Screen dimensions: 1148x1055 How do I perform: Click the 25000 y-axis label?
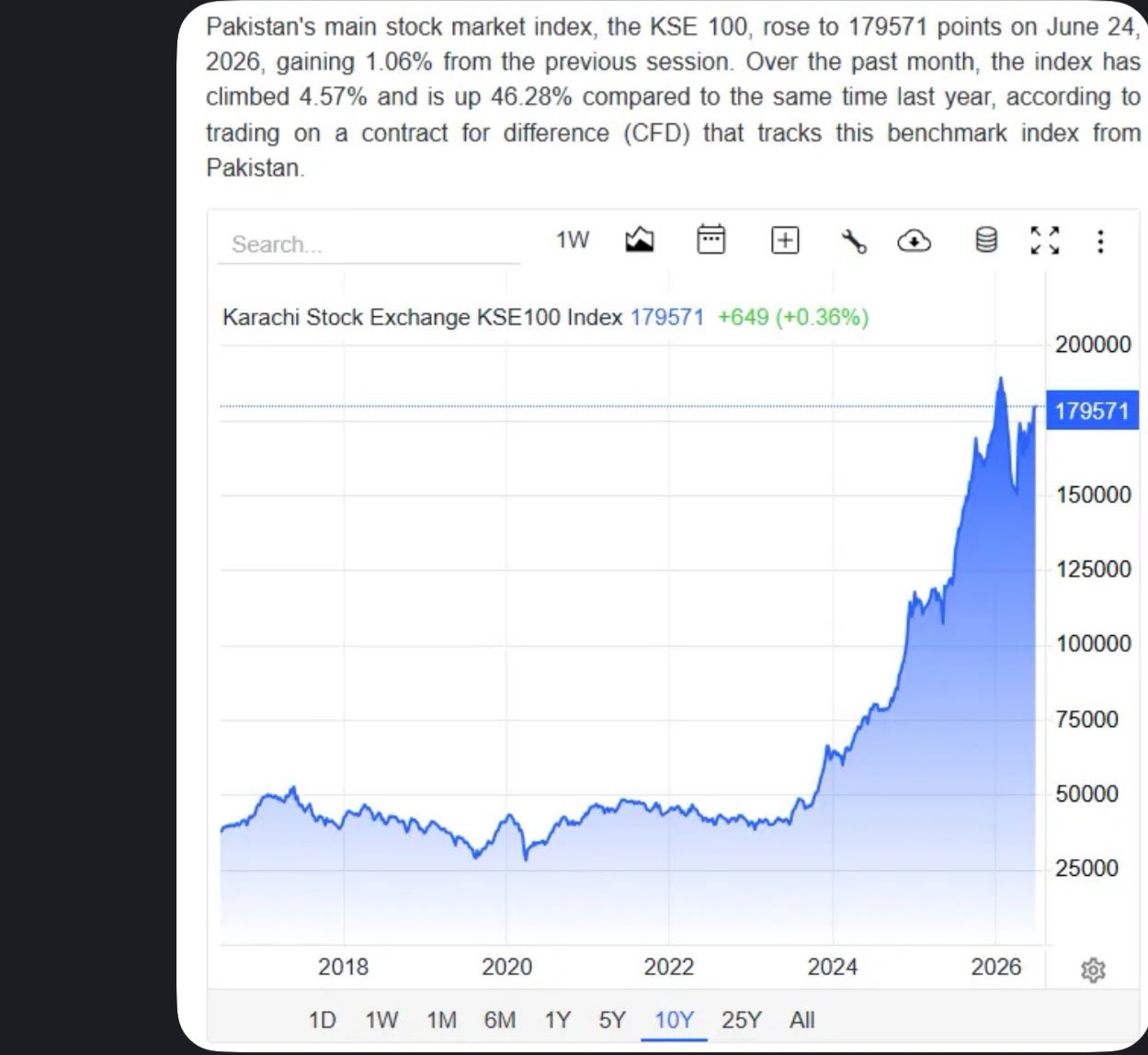(1086, 868)
